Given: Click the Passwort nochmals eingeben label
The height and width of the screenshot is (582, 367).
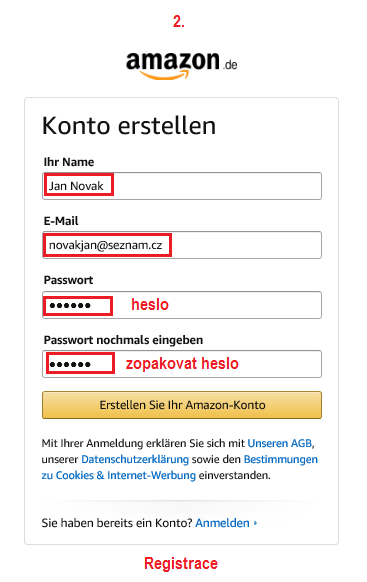Looking at the screenshot, I should point(124,340).
